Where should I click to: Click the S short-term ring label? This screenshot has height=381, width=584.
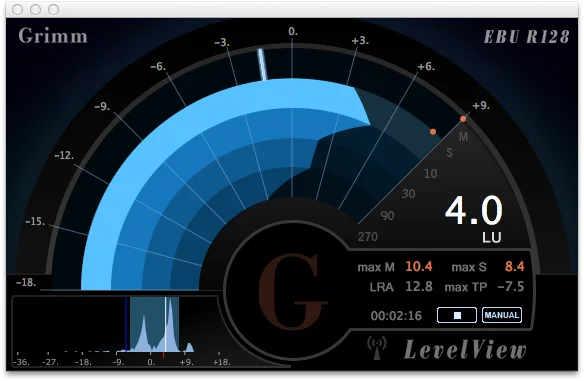click(x=450, y=153)
